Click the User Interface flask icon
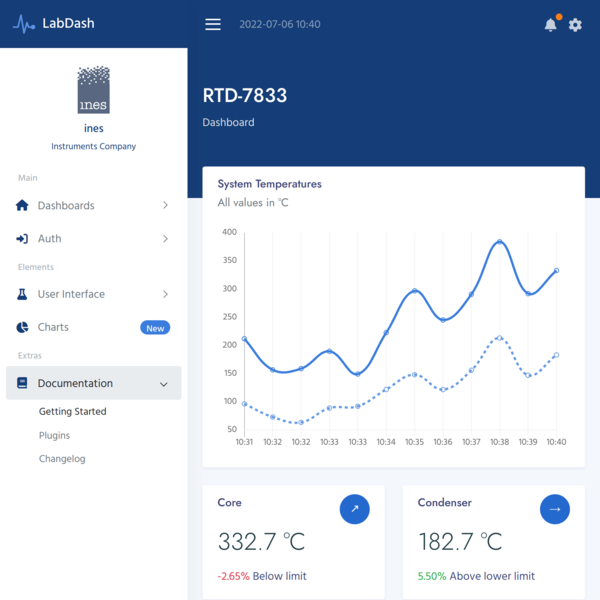600x600 pixels. tap(22, 294)
